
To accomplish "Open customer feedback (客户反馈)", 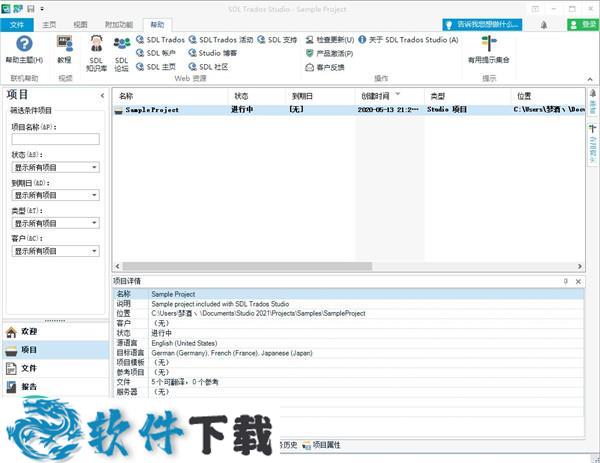I will (325, 67).
